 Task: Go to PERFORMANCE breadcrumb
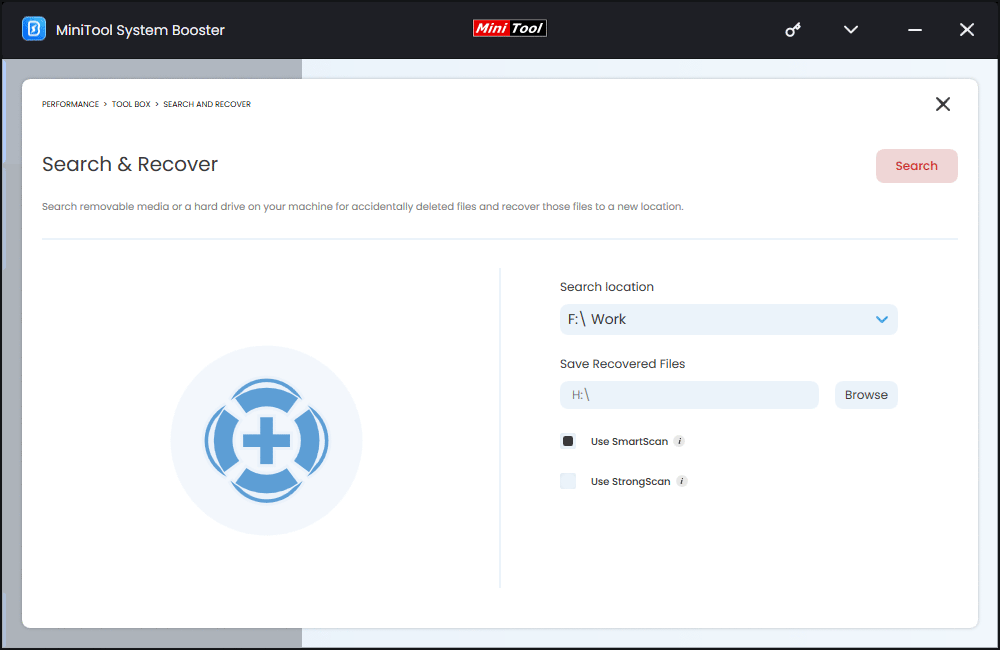[x=70, y=104]
